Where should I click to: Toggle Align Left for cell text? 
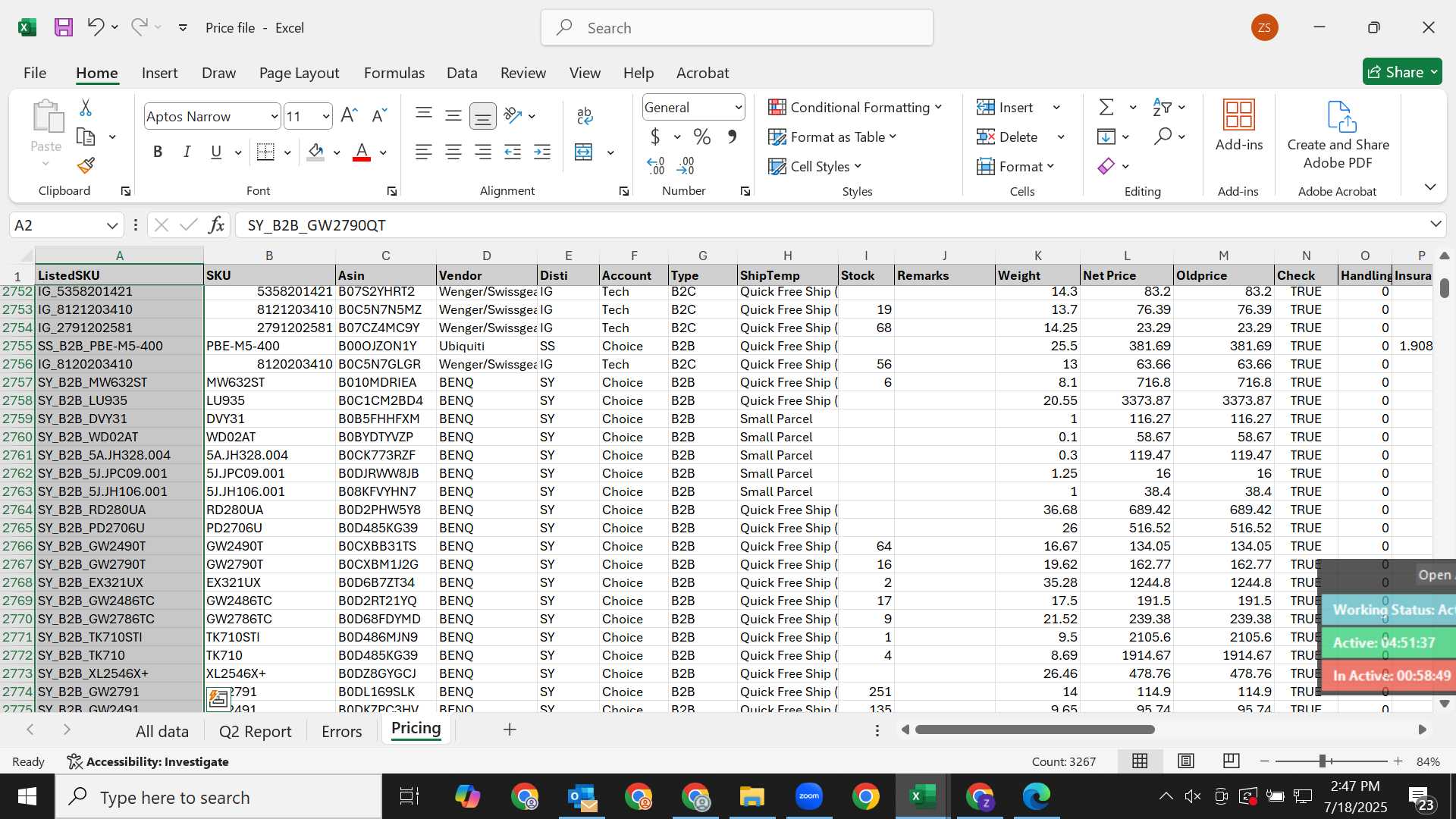(424, 152)
